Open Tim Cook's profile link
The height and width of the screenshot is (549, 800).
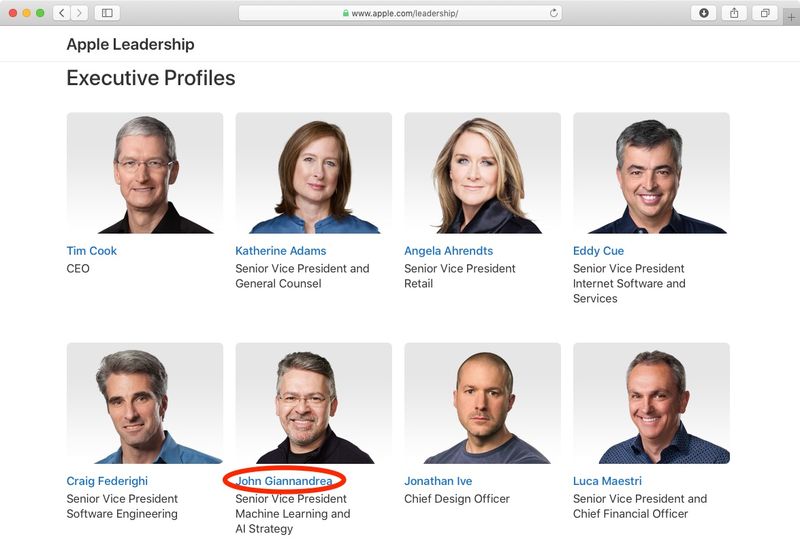[x=91, y=251]
